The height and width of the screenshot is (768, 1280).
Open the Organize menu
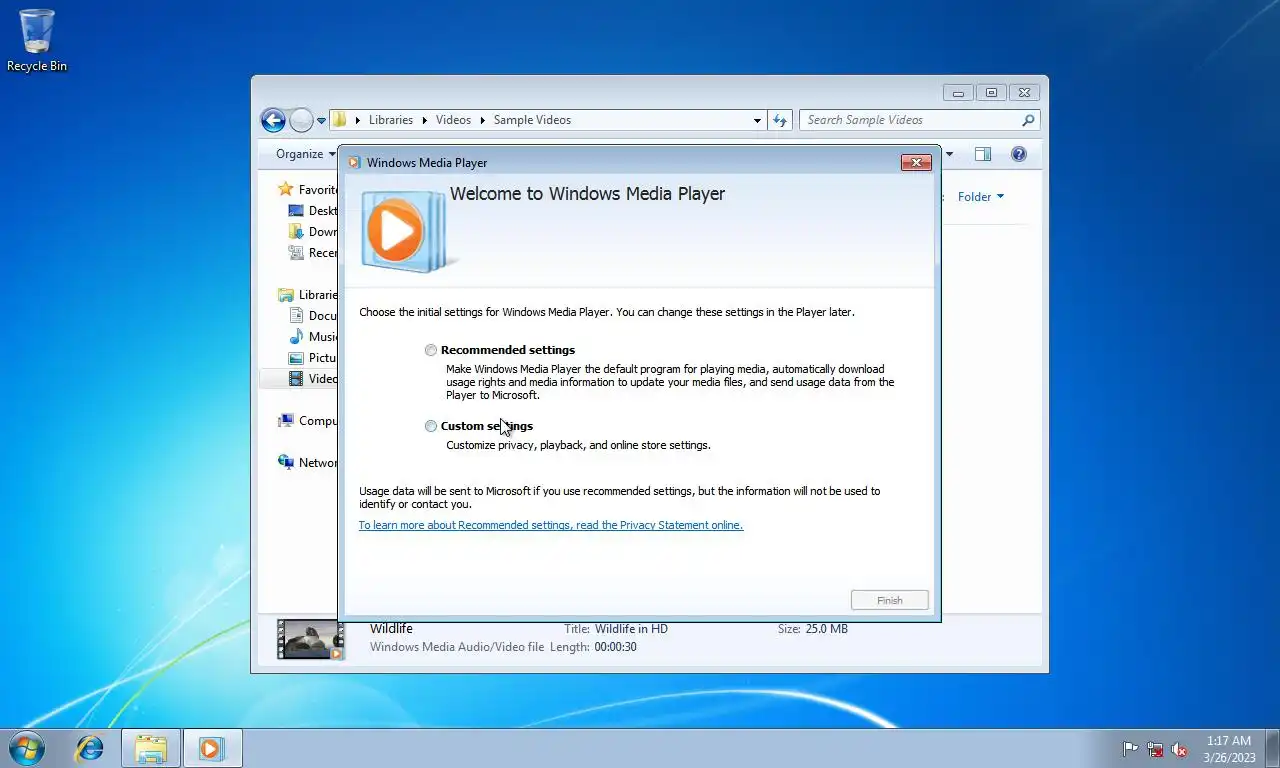click(x=306, y=154)
